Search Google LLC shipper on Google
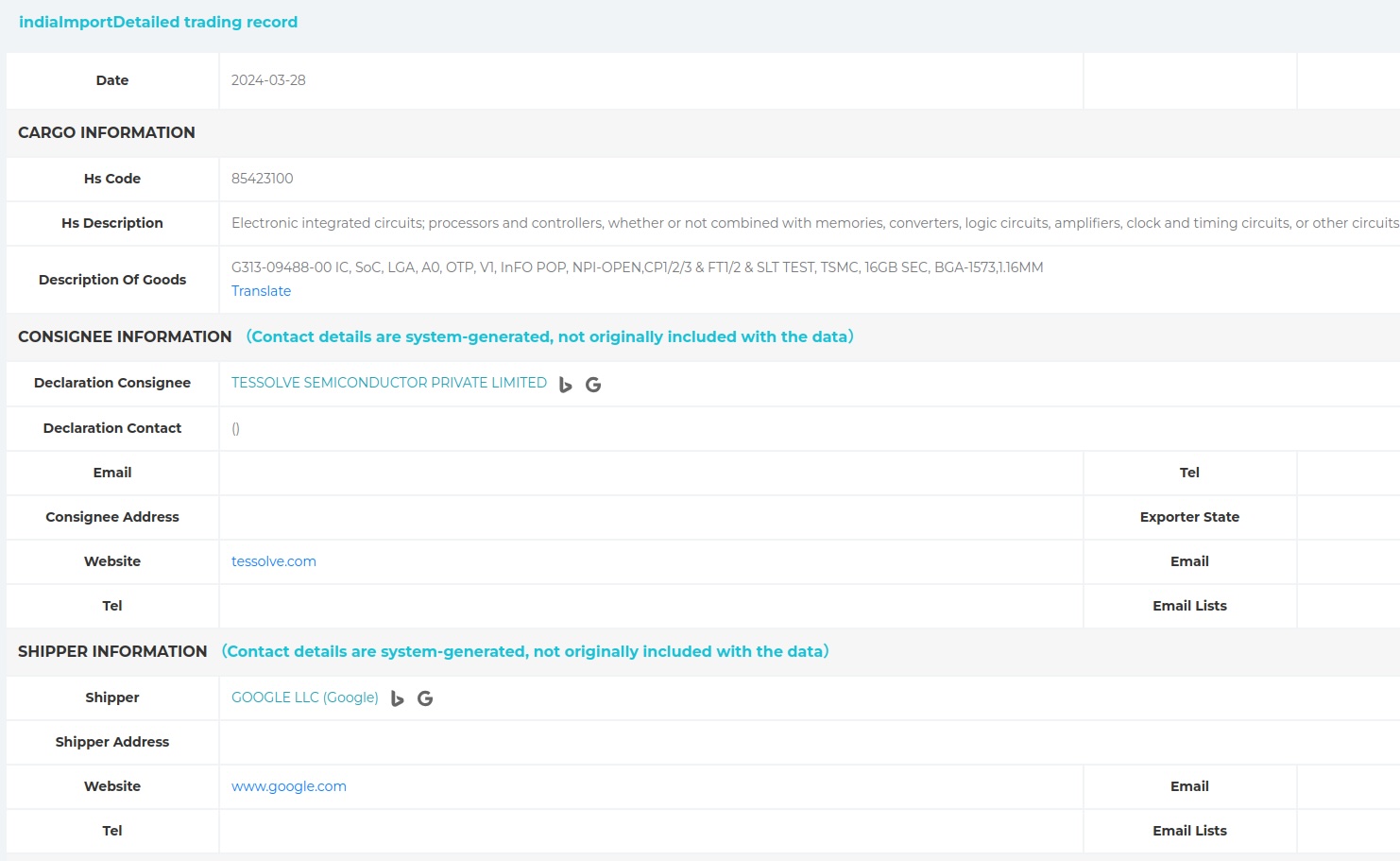 click(x=425, y=698)
